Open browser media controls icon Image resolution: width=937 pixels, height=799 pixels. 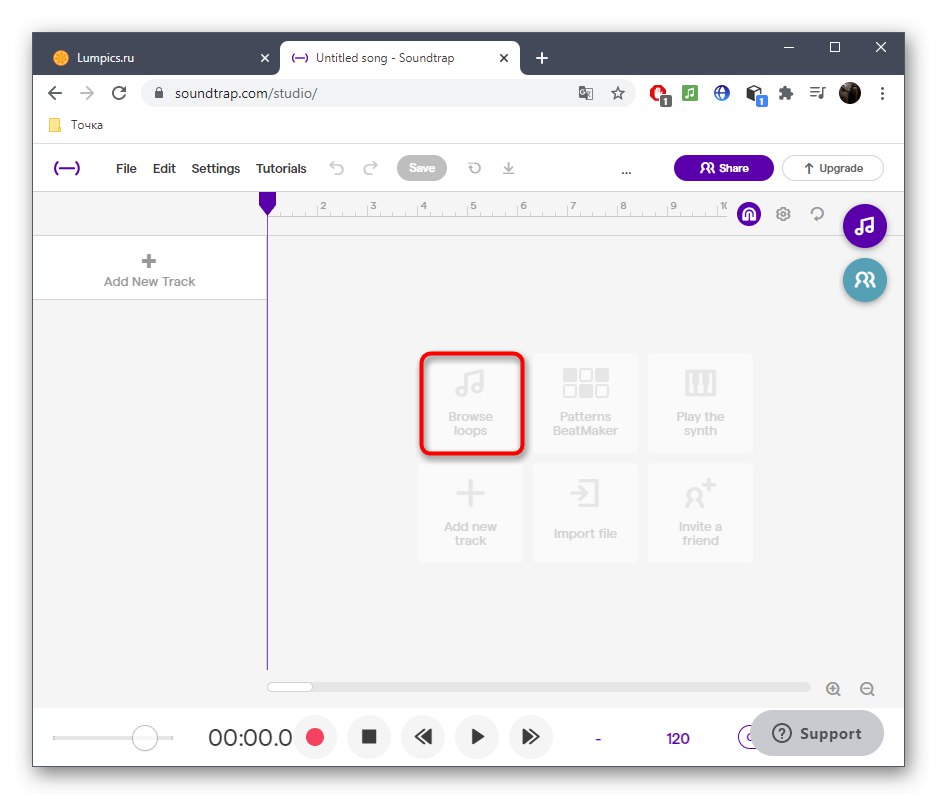tap(817, 93)
